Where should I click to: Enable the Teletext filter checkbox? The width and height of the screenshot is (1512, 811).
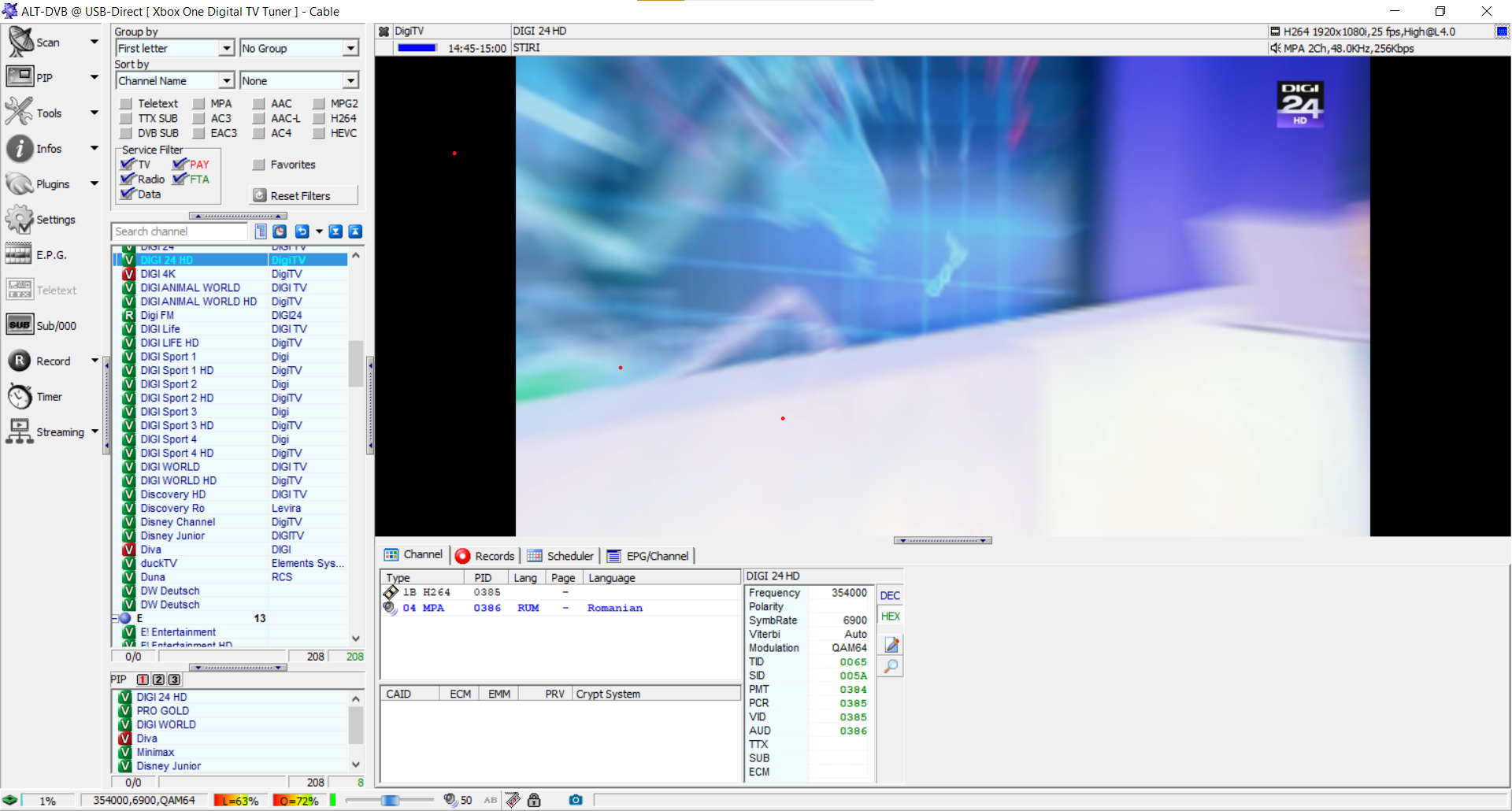[126, 103]
